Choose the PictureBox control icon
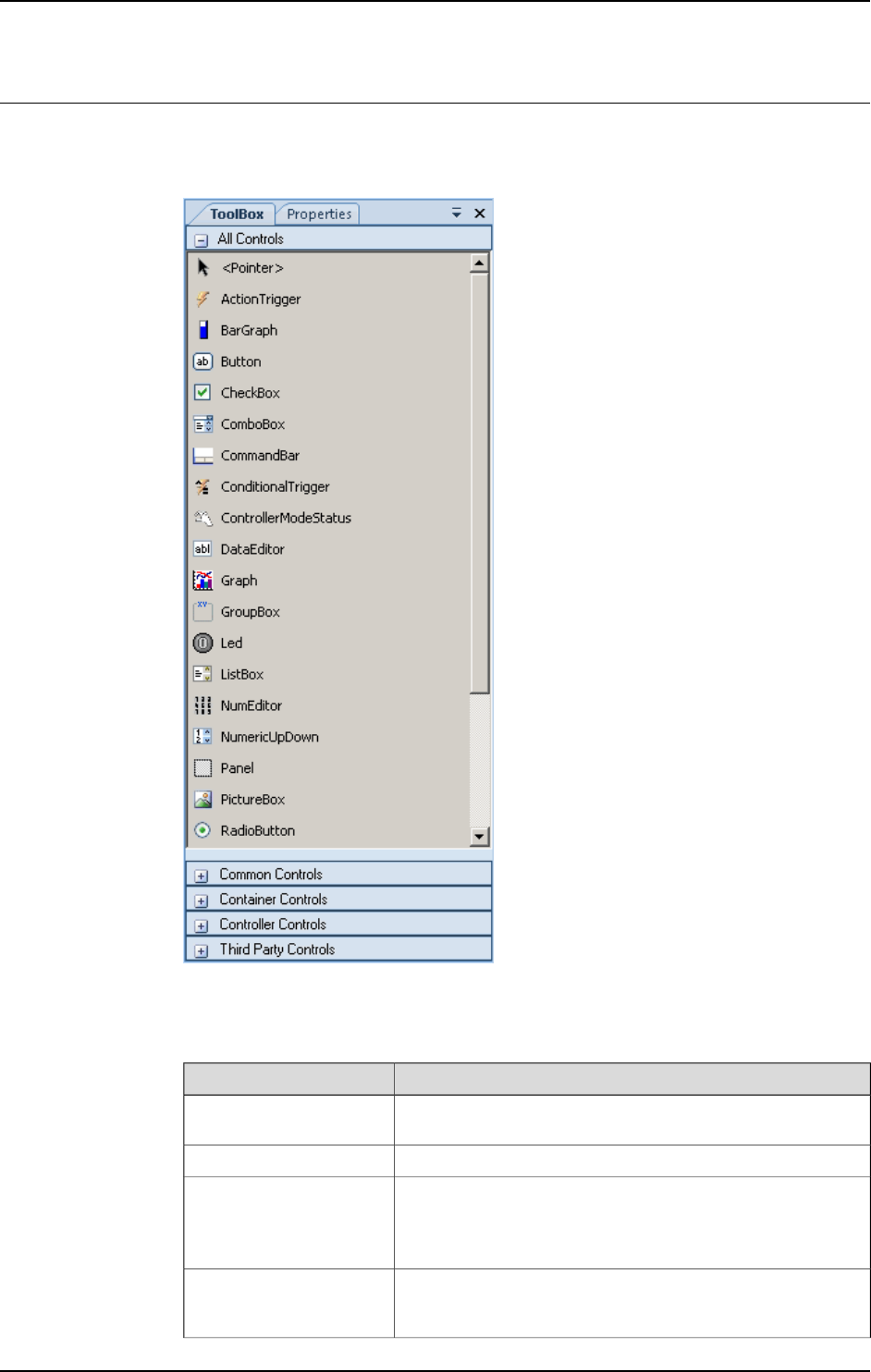 click(202, 800)
